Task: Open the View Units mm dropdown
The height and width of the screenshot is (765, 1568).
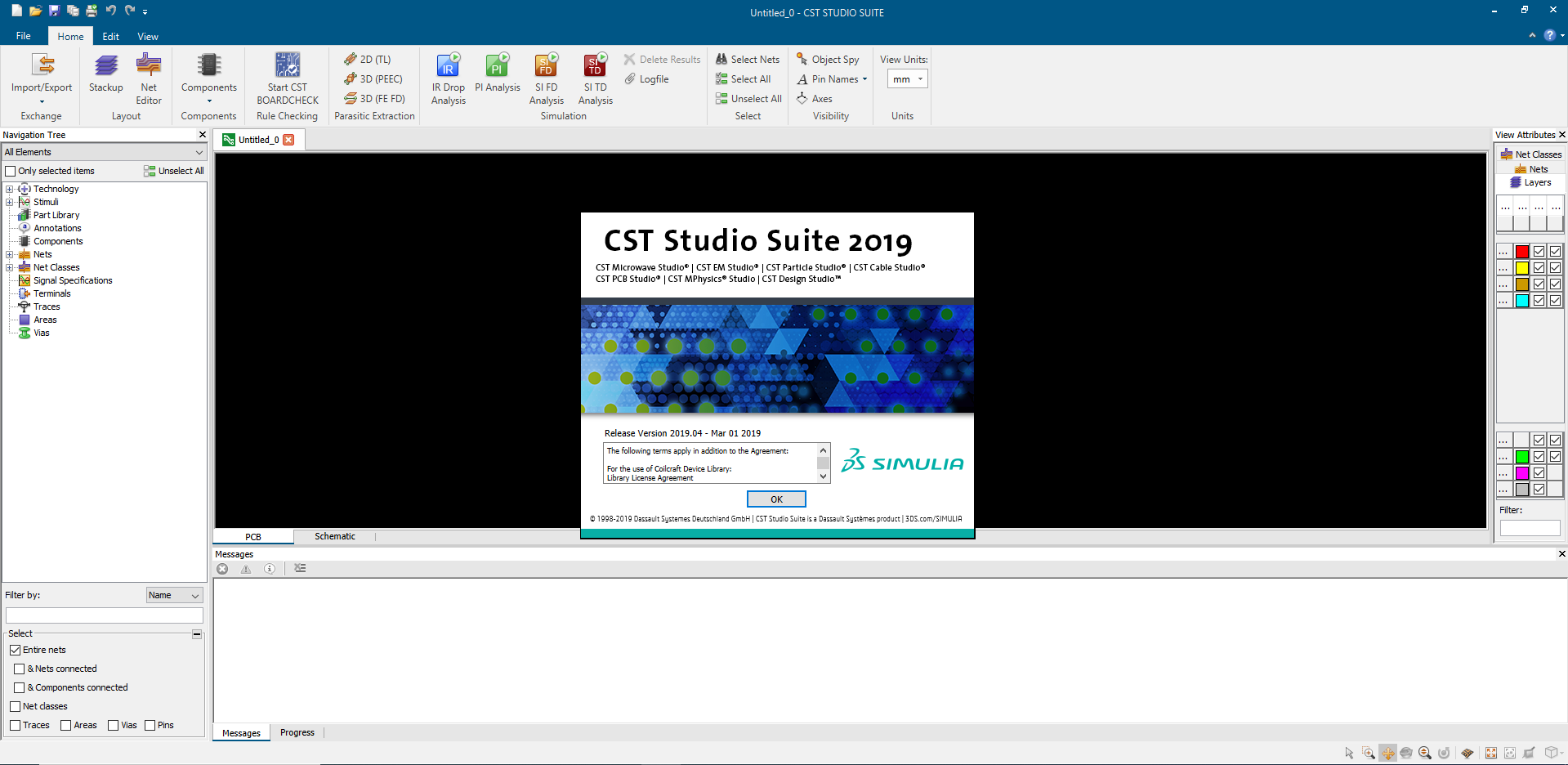Action: click(x=908, y=79)
